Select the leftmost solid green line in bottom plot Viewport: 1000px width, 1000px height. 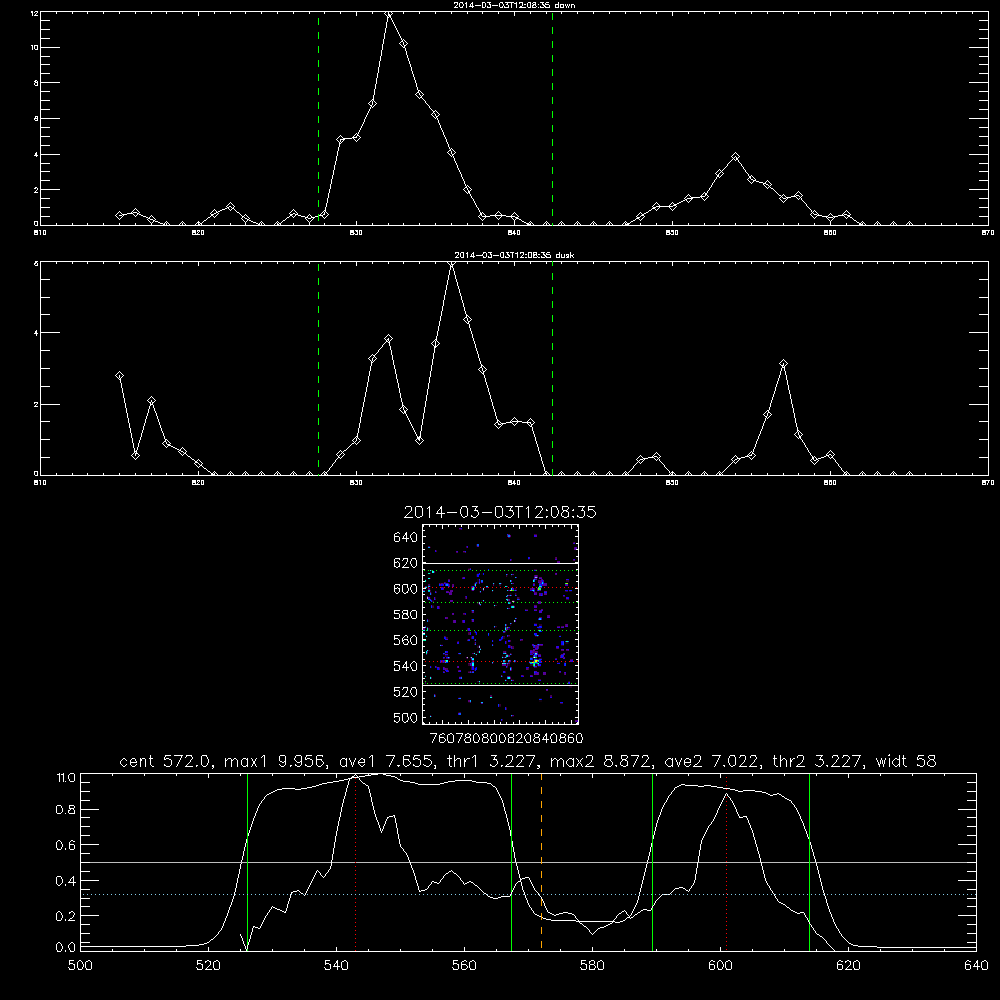coord(247,861)
